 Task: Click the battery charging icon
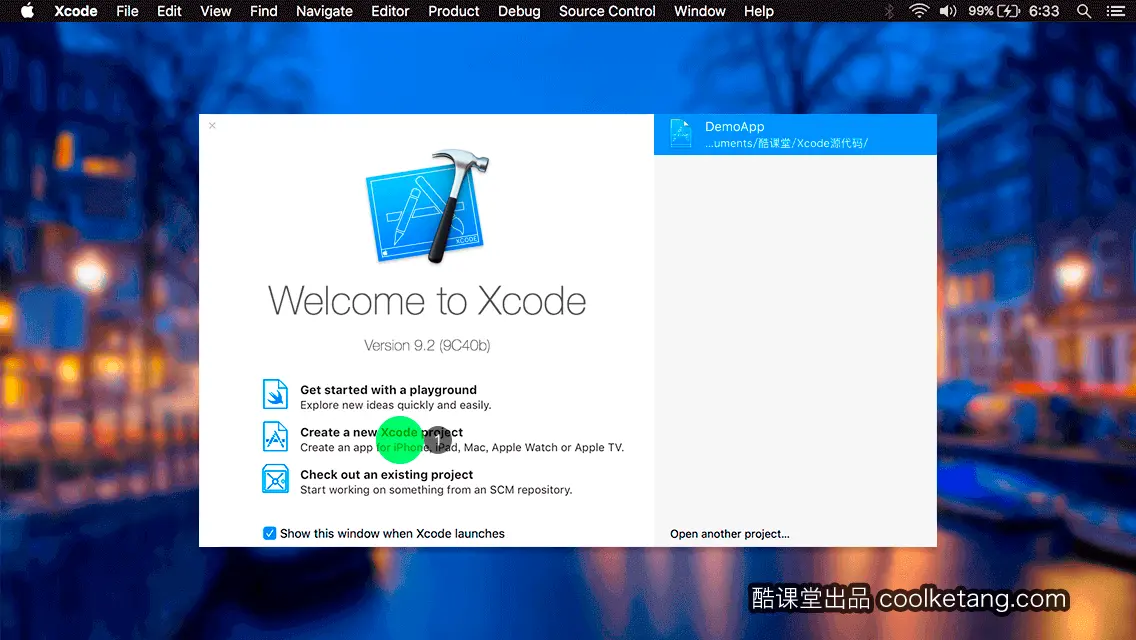pos(1008,11)
